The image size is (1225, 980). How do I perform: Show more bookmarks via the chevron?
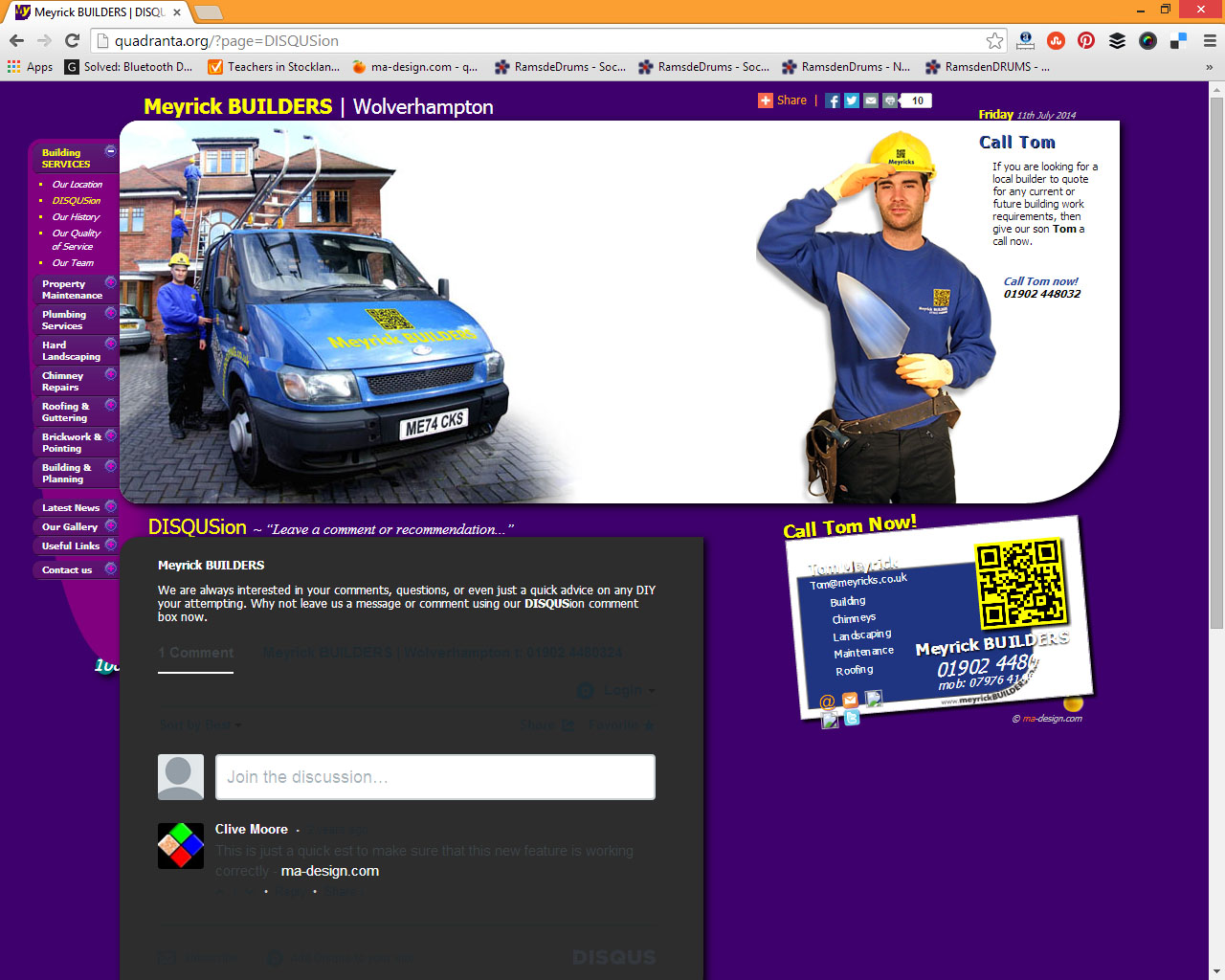[x=1209, y=67]
